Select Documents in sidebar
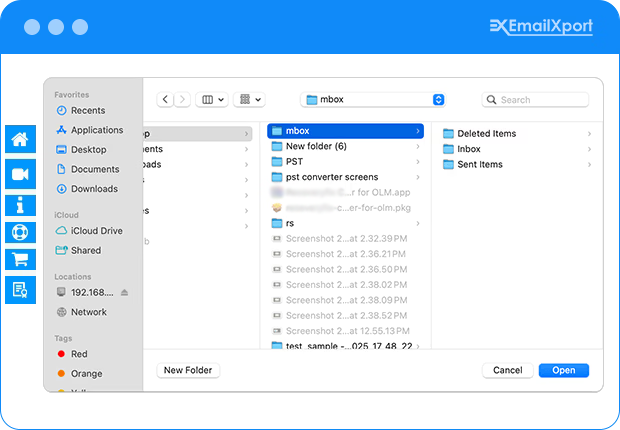The image size is (620, 430). pos(88,169)
